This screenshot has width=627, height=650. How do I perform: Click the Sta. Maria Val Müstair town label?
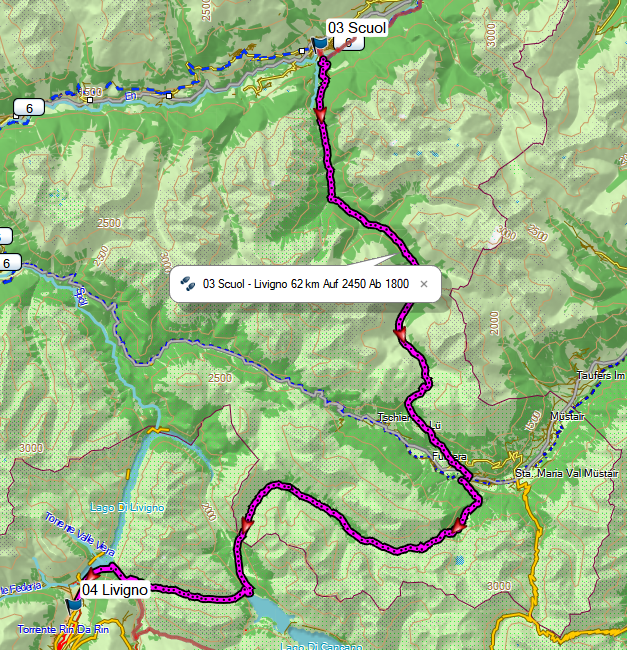[x=566, y=473]
